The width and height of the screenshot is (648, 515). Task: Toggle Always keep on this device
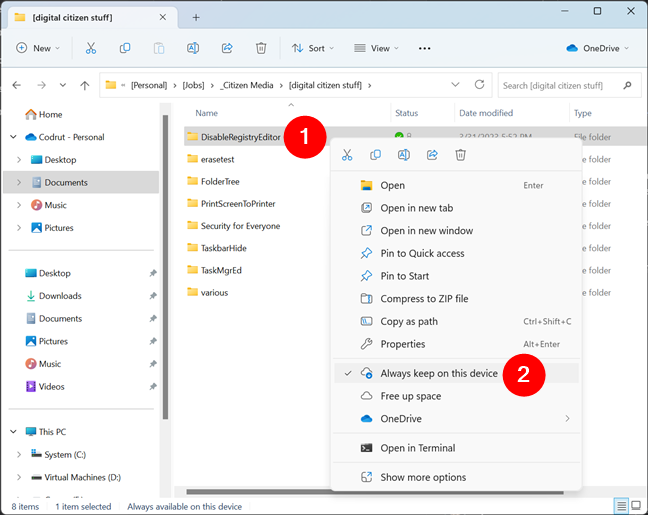[x=439, y=373]
